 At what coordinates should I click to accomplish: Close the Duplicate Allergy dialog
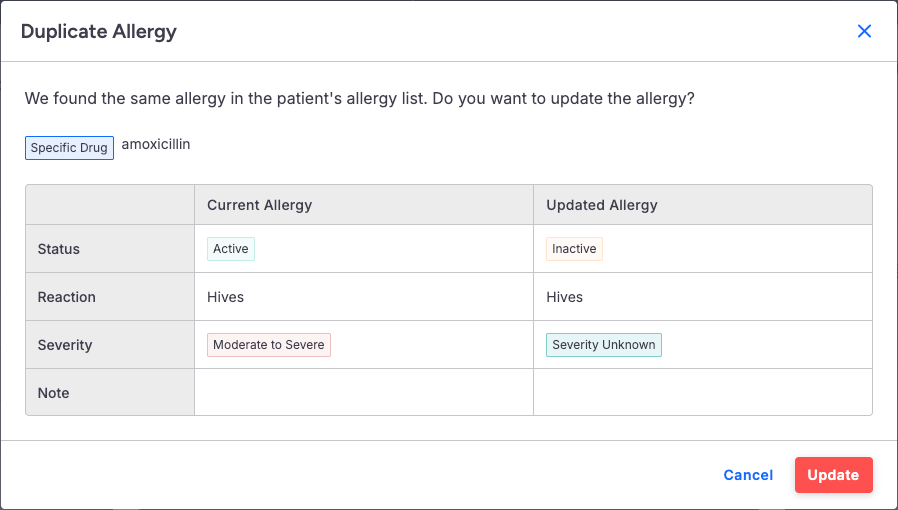coord(864,31)
